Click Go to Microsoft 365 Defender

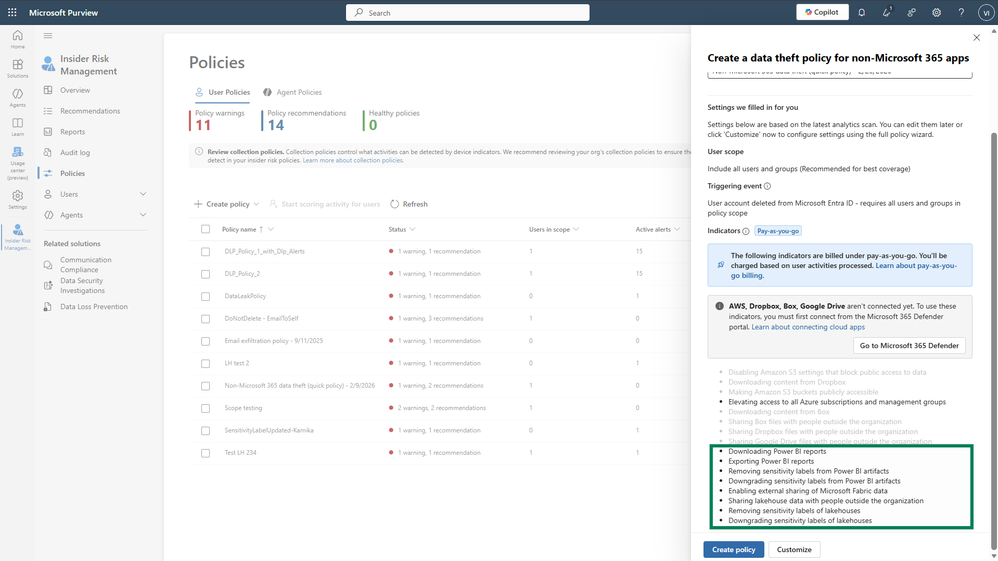click(909, 345)
